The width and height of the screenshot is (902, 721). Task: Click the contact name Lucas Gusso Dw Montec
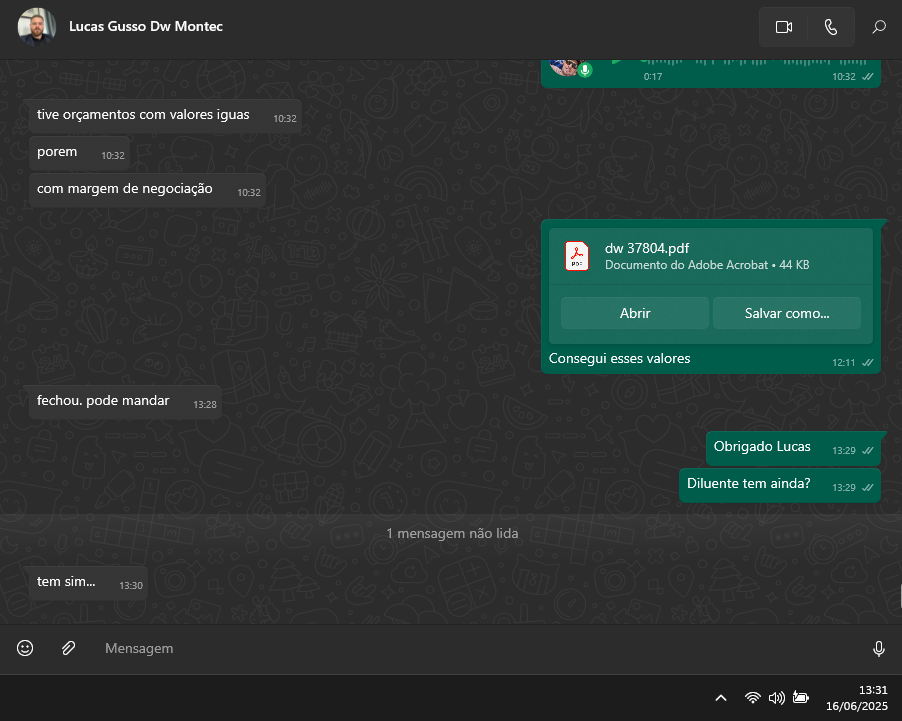[146, 27]
